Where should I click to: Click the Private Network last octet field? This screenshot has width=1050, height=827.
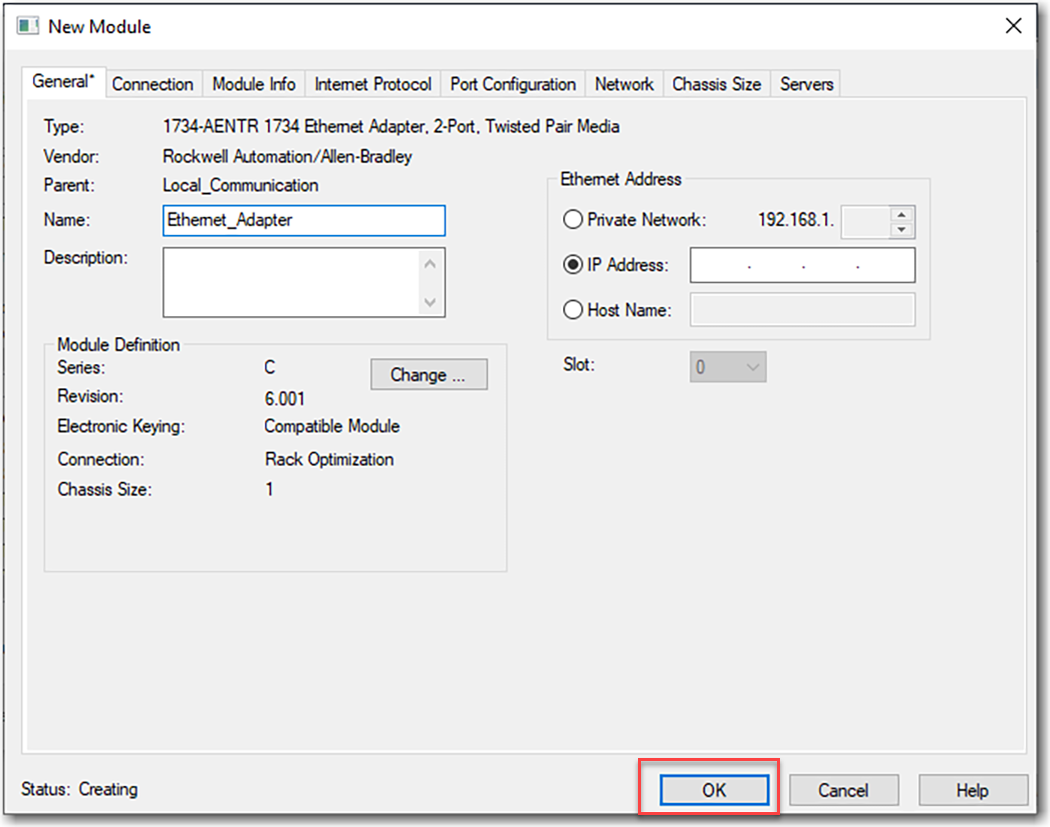coord(865,222)
